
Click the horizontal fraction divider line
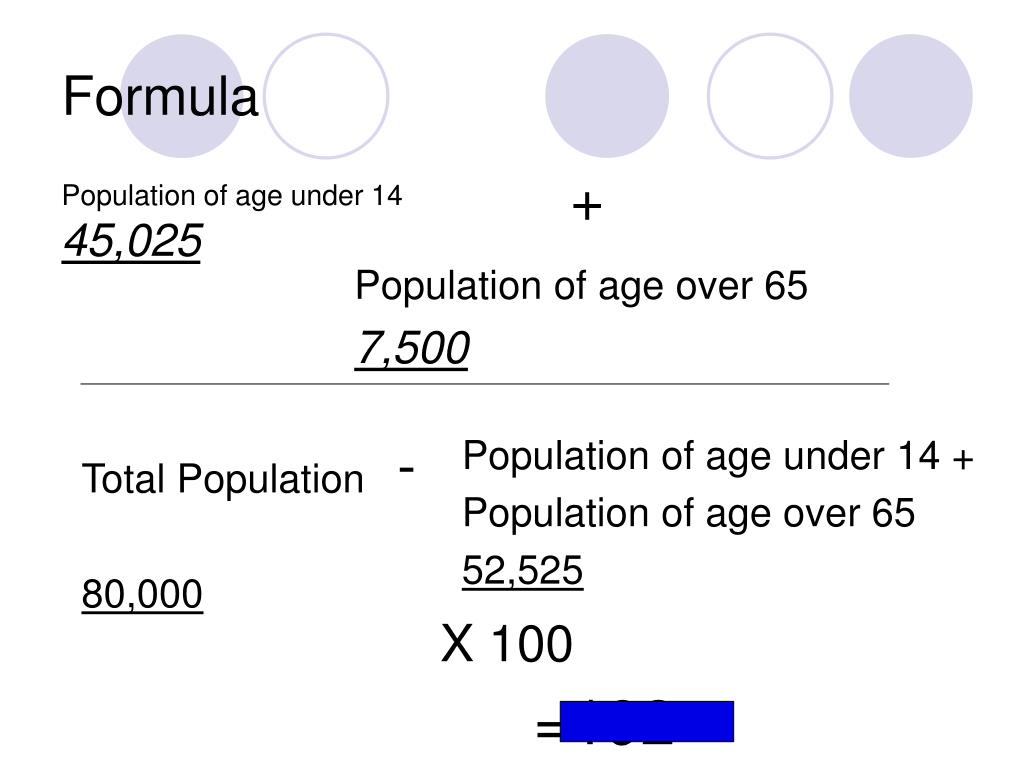[485, 384]
